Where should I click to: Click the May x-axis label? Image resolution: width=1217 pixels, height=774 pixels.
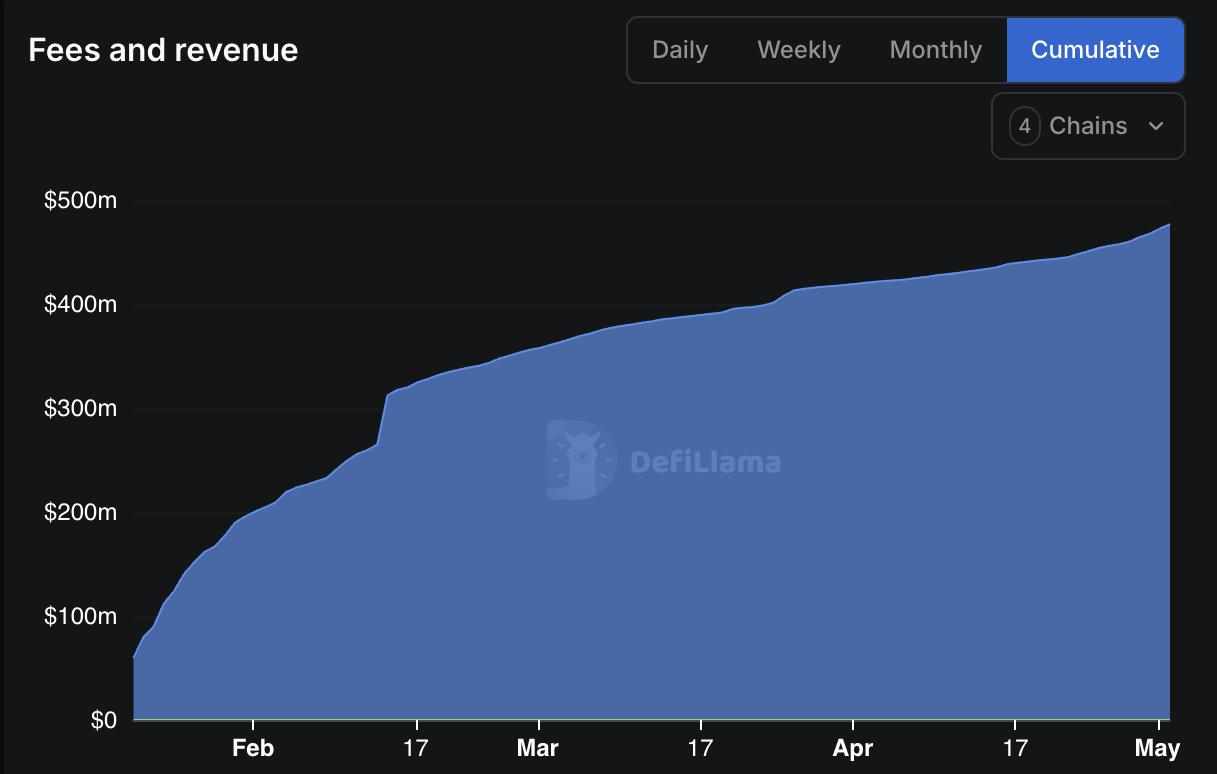coord(1159,747)
